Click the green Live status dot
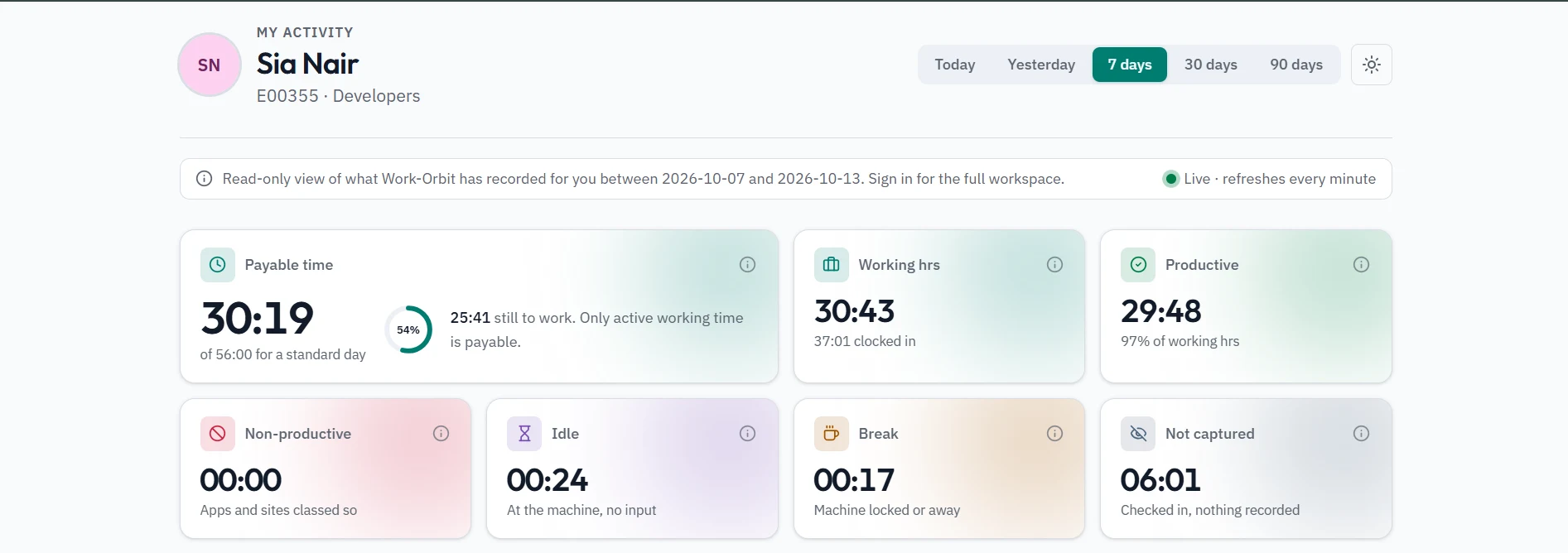The image size is (1568, 553). pos(1170,179)
